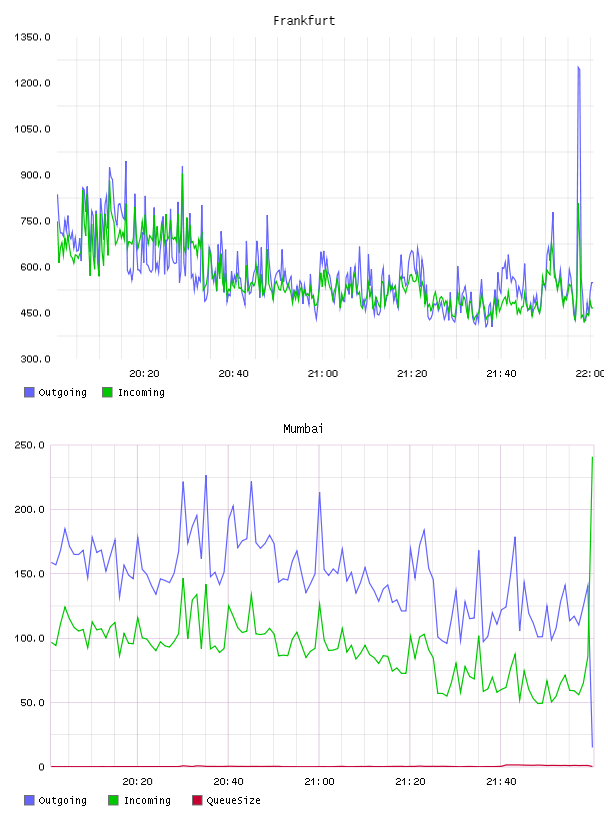Click the 0 y-axis label in Mumbai chart
The image size is (608, 816).
pos(42,767)
